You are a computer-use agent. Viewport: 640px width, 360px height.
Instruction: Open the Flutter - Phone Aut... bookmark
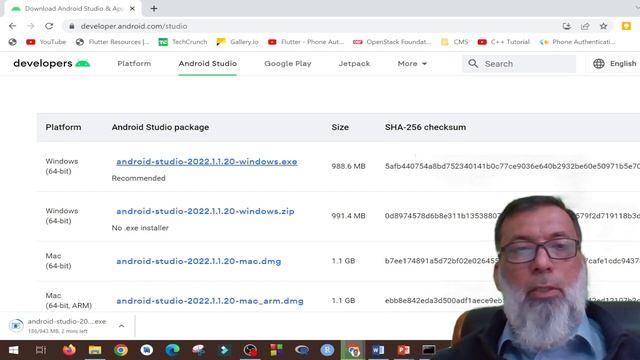pos(306,42)
